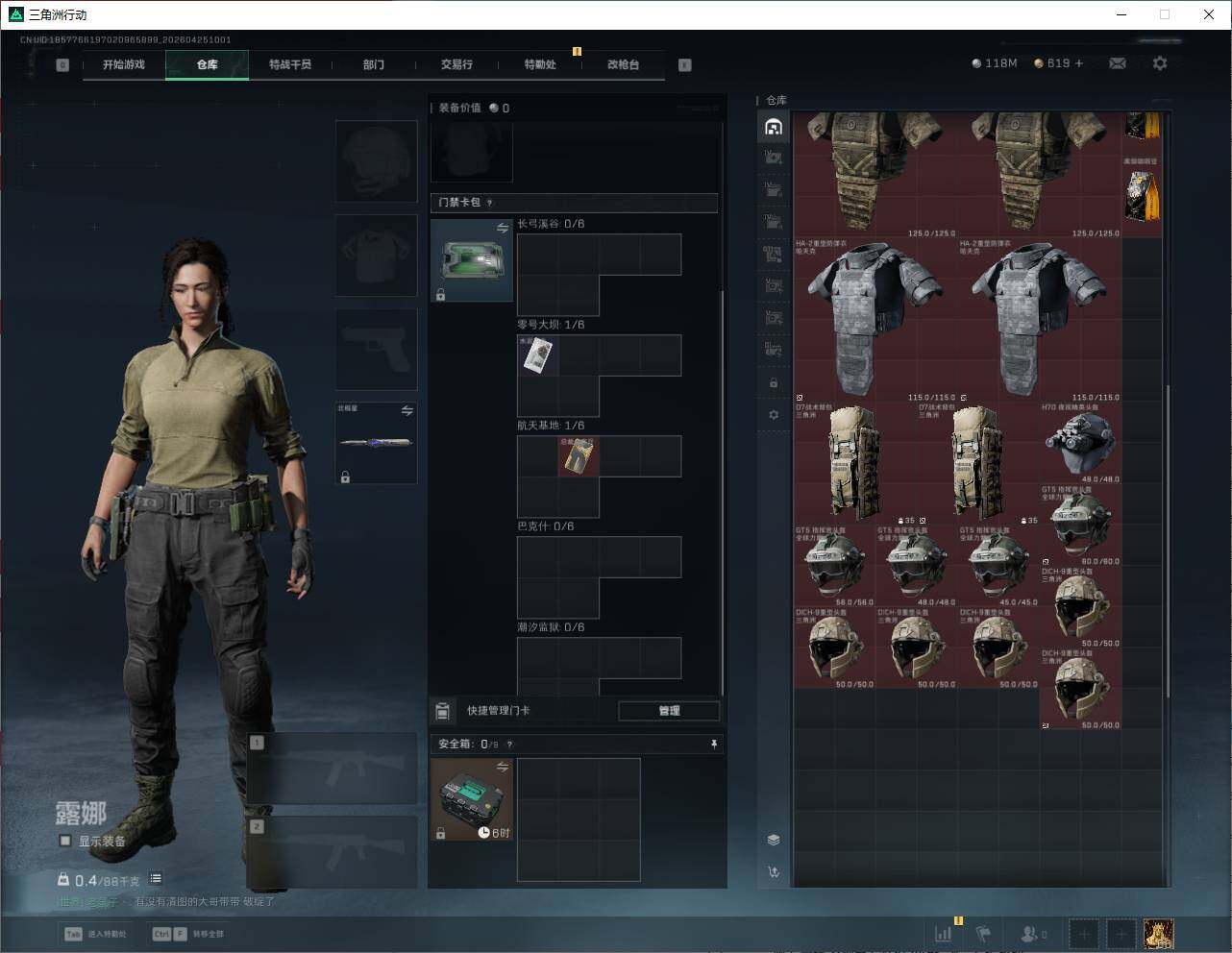Click empty primary weapon slot 1
Image resolution: width=1232 pixels, height=953 pixels.
(x=333, y=769)
